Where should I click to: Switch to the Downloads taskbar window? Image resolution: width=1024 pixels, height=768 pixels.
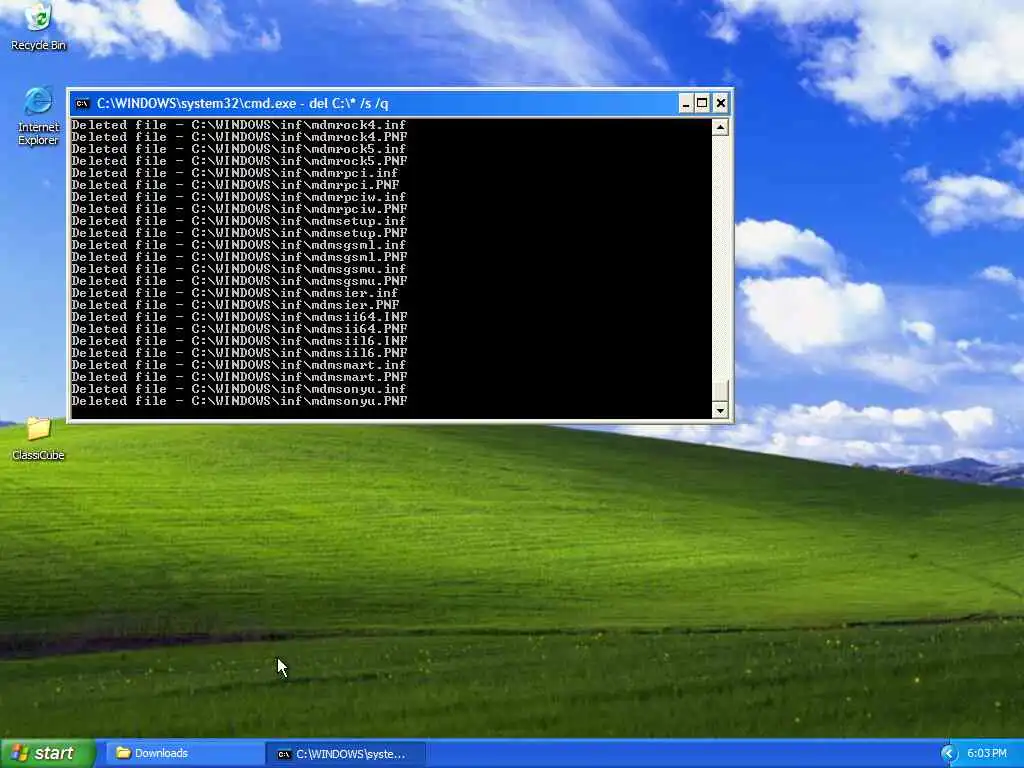184,753
